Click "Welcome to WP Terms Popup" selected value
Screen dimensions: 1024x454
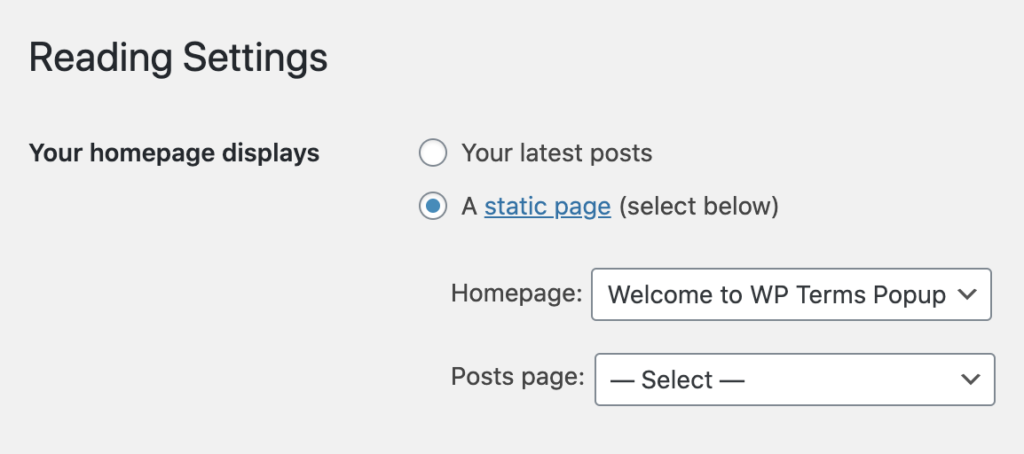tap(776, 295)
